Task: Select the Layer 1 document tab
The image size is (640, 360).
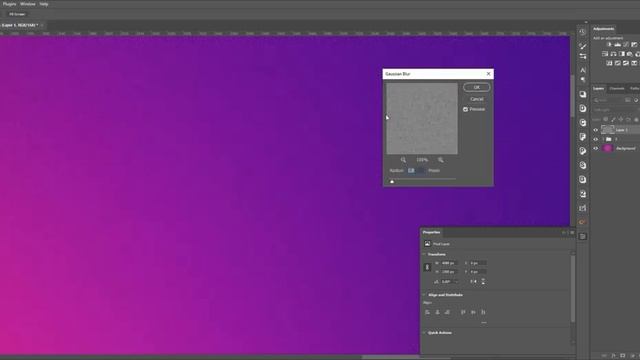Action: pos(20,25)
